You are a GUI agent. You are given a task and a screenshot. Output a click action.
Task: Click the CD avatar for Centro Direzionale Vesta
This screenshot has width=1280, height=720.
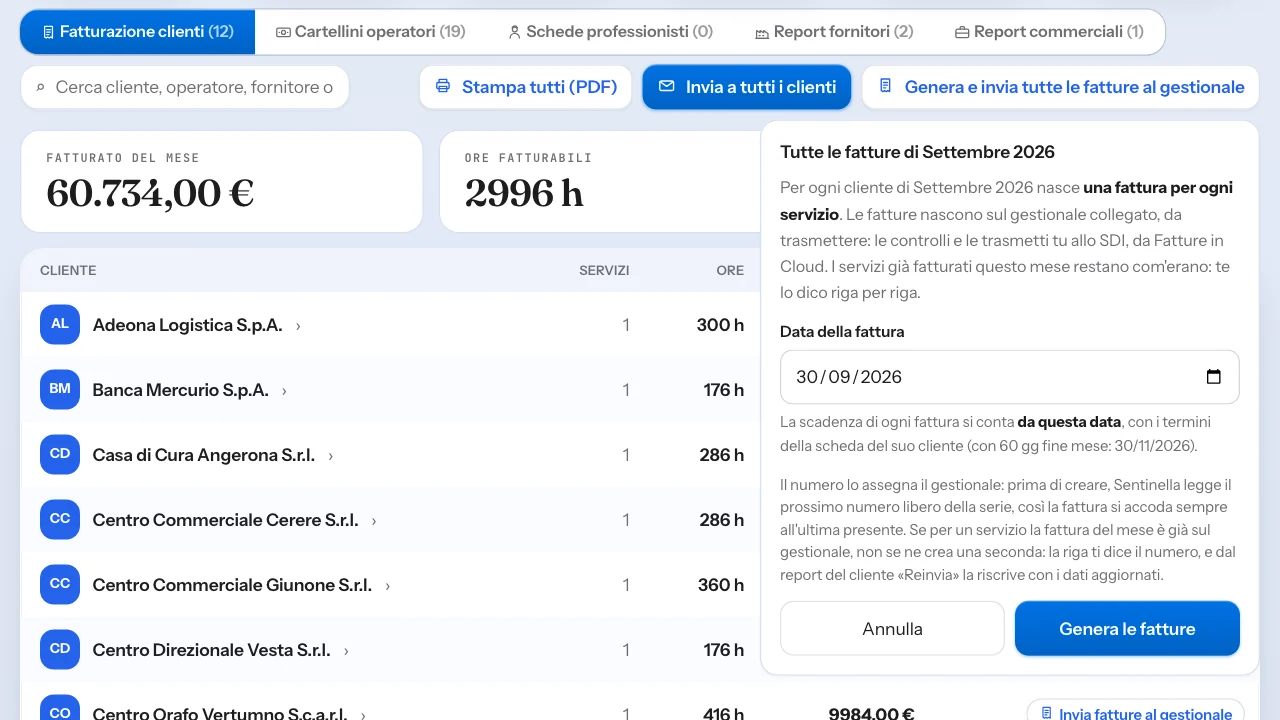(x=60, y=650)
